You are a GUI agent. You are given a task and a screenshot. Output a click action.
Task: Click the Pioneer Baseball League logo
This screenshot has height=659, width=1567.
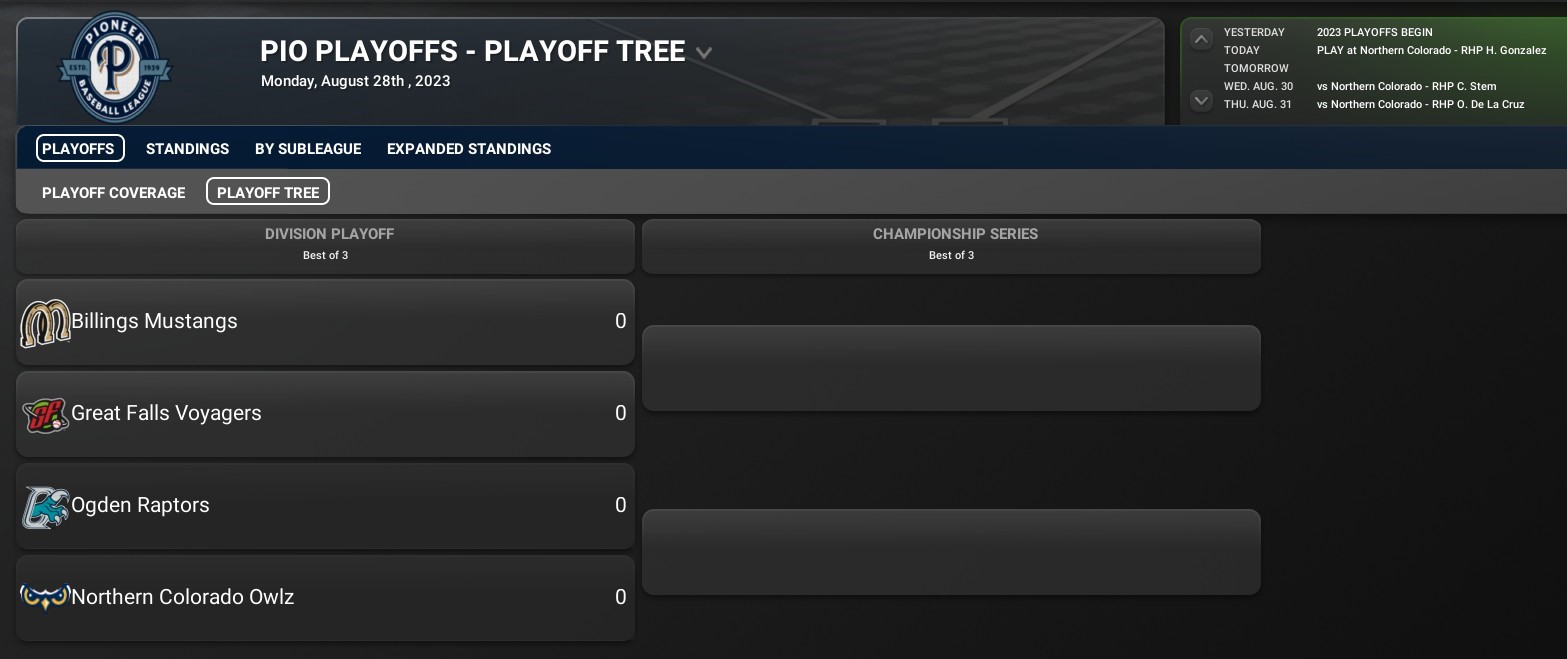click(x=115, y=68)
